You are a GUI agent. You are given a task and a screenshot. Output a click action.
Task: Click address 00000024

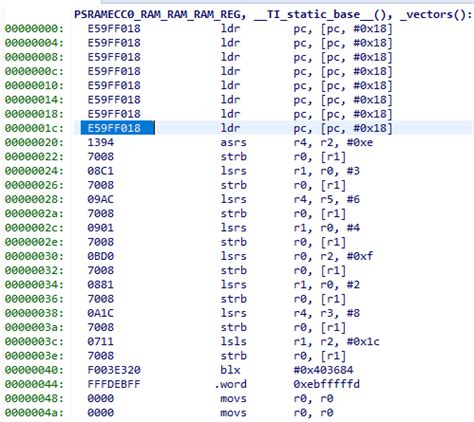click(x=34, y=171)
